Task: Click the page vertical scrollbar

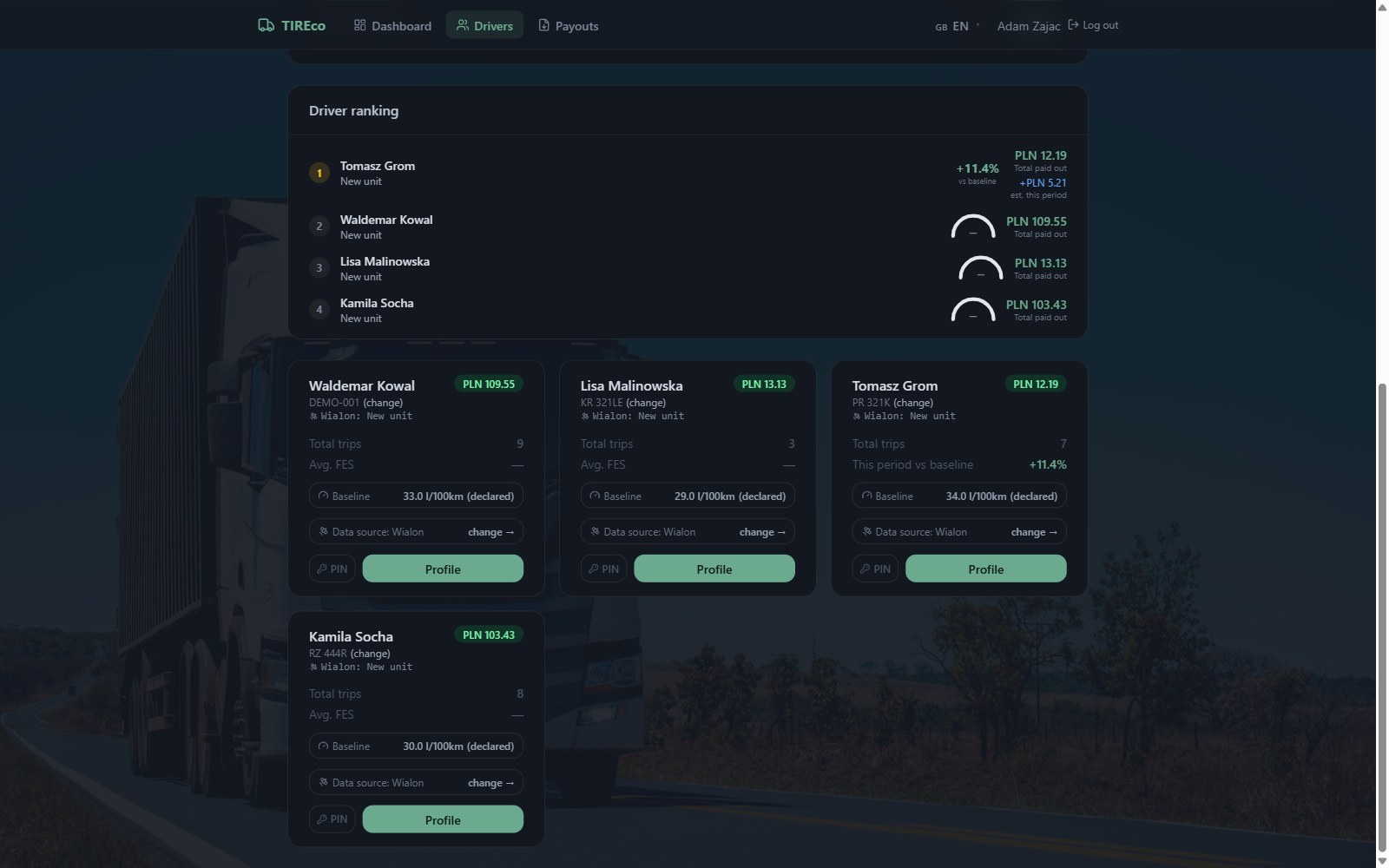Action: pos(1382,616)
